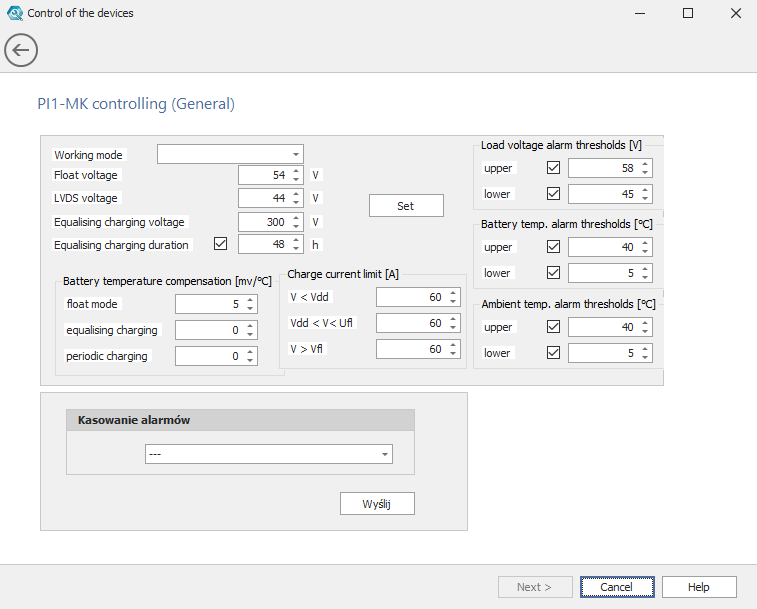Maximize the Control of the devices window
Screen dimensions: 757x609
tap(688, 13)
